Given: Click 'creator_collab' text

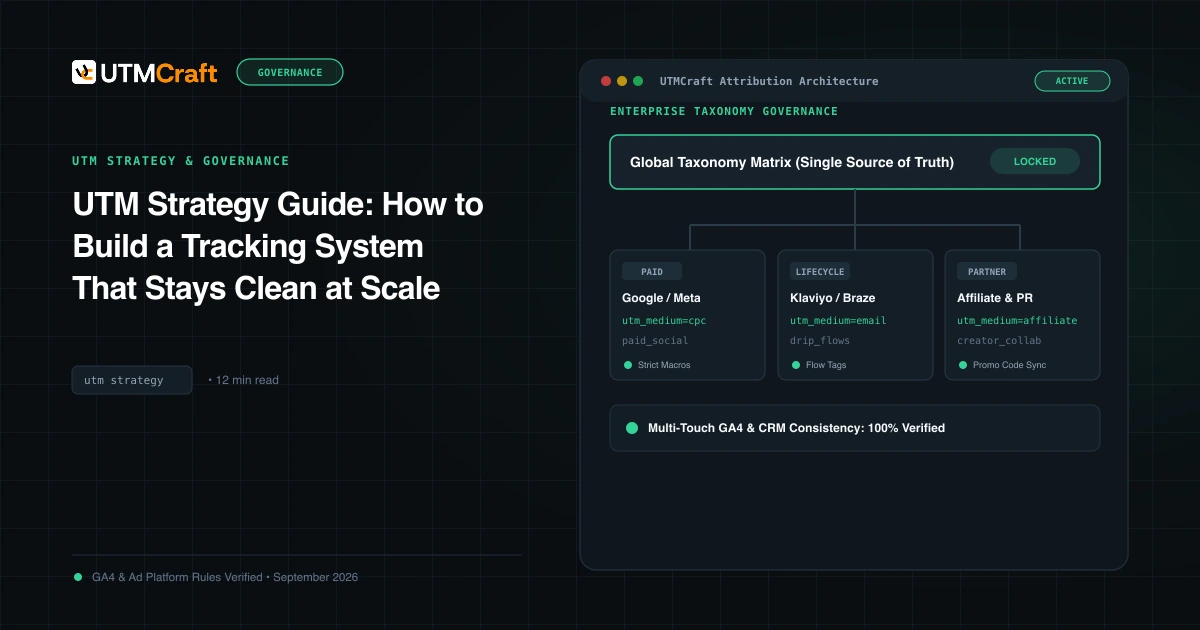Looking at the screenshot, I should 999,341.
